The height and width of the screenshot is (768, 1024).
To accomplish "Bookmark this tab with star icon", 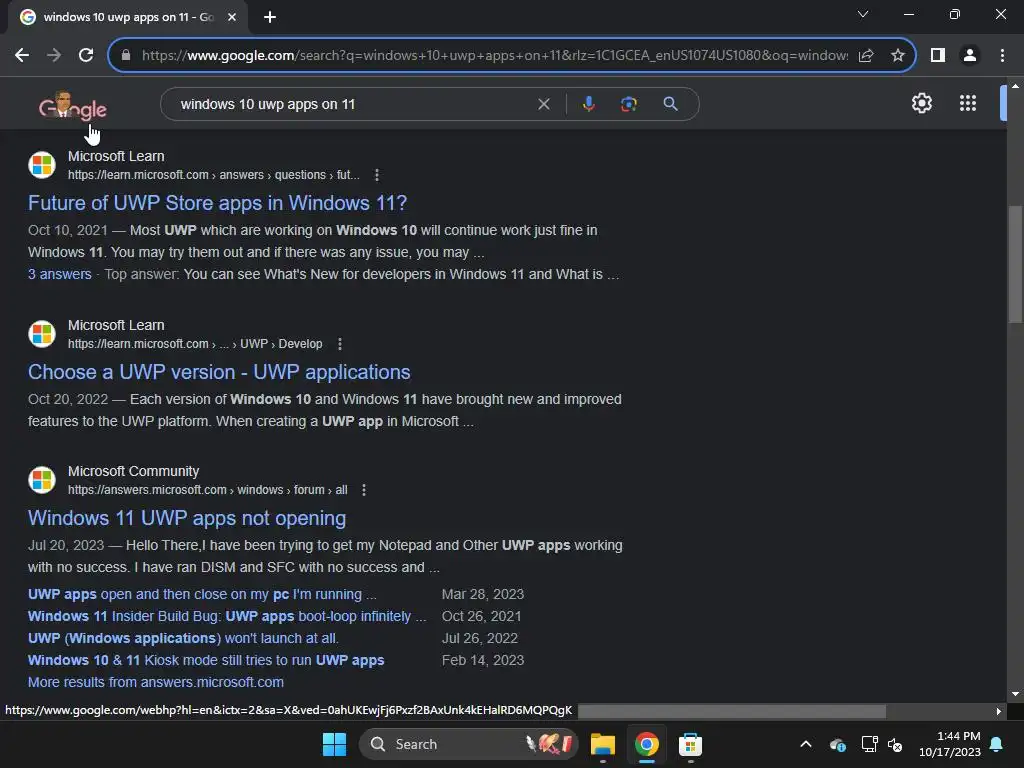I will pos(898,56).
